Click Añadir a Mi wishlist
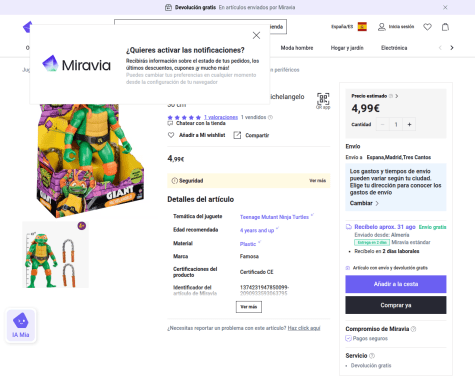475x380 pixels. point(202,135)
